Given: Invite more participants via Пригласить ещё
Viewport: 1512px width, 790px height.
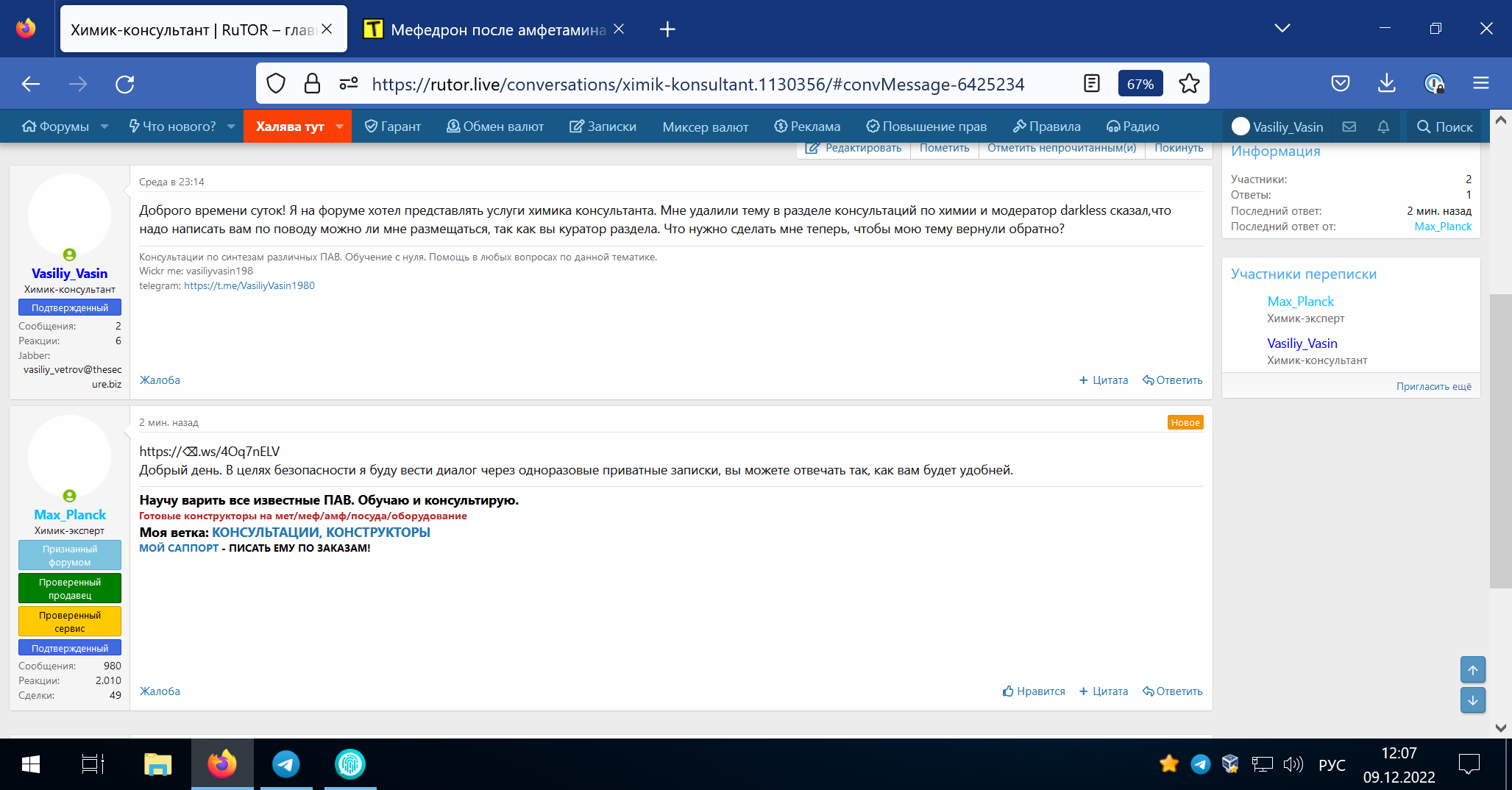Looking at the screenshot, I should pos(1434,386).
